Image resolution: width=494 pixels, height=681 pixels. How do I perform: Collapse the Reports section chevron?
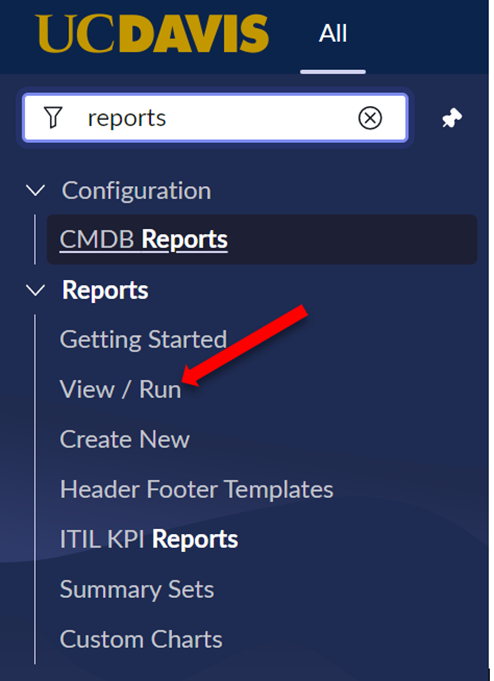[x=35, y=290]
